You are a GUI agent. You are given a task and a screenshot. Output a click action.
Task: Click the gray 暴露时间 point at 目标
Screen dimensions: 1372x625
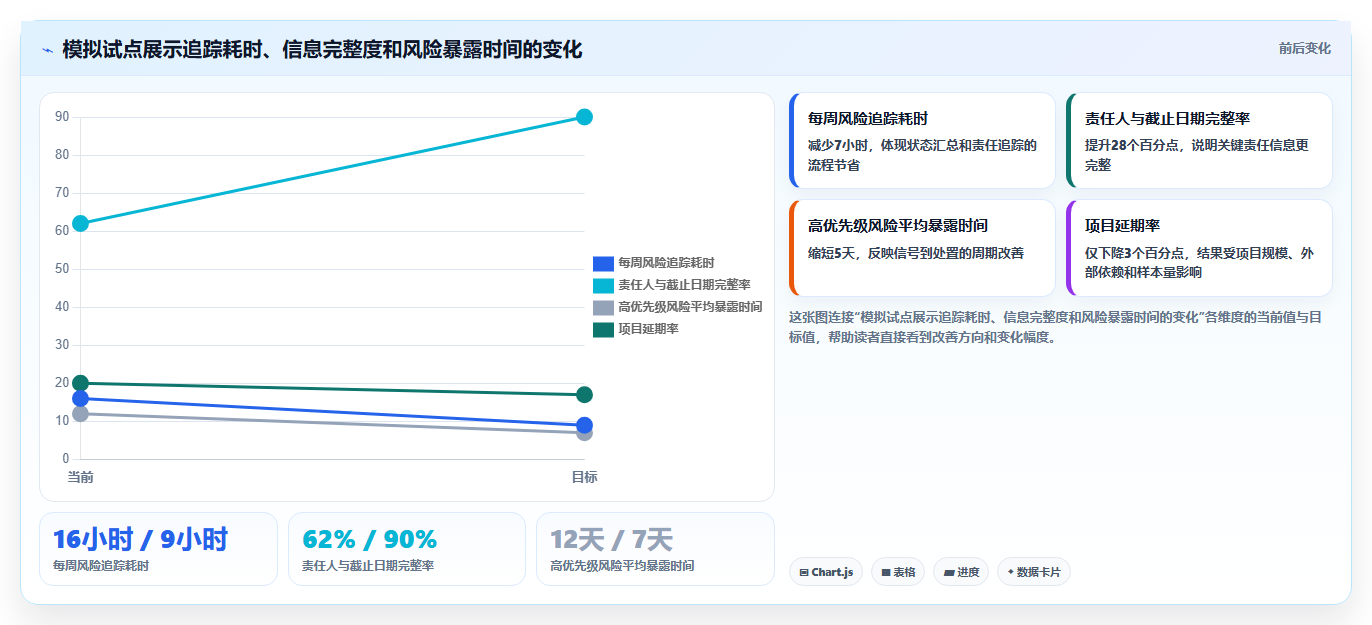click(584, 433)
